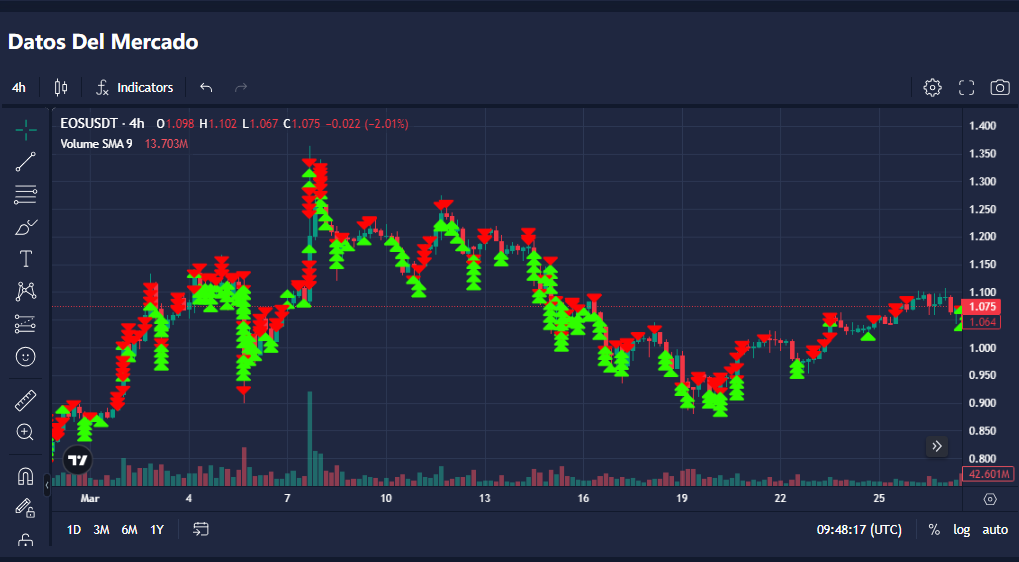Pick the ruler measure tool
Screen dimensions: 1019x562
(26, 401)
